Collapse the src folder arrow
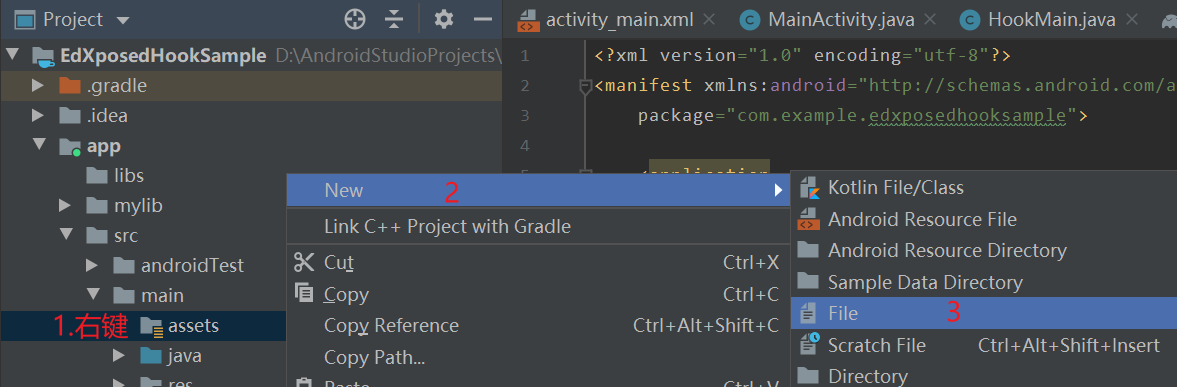The image size is (1177, 387). pos(67,235)
